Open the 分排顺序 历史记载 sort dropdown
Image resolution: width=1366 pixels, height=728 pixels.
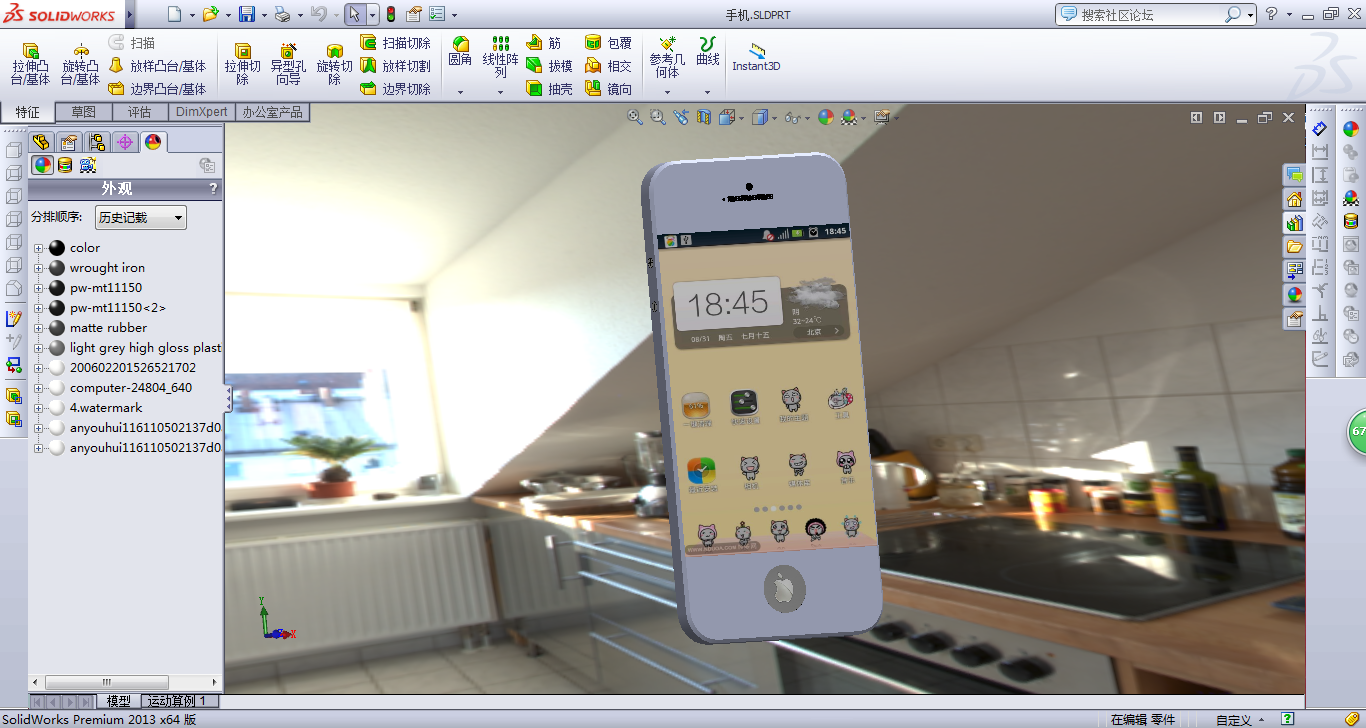pyautogui.click(x=140, y=217)
